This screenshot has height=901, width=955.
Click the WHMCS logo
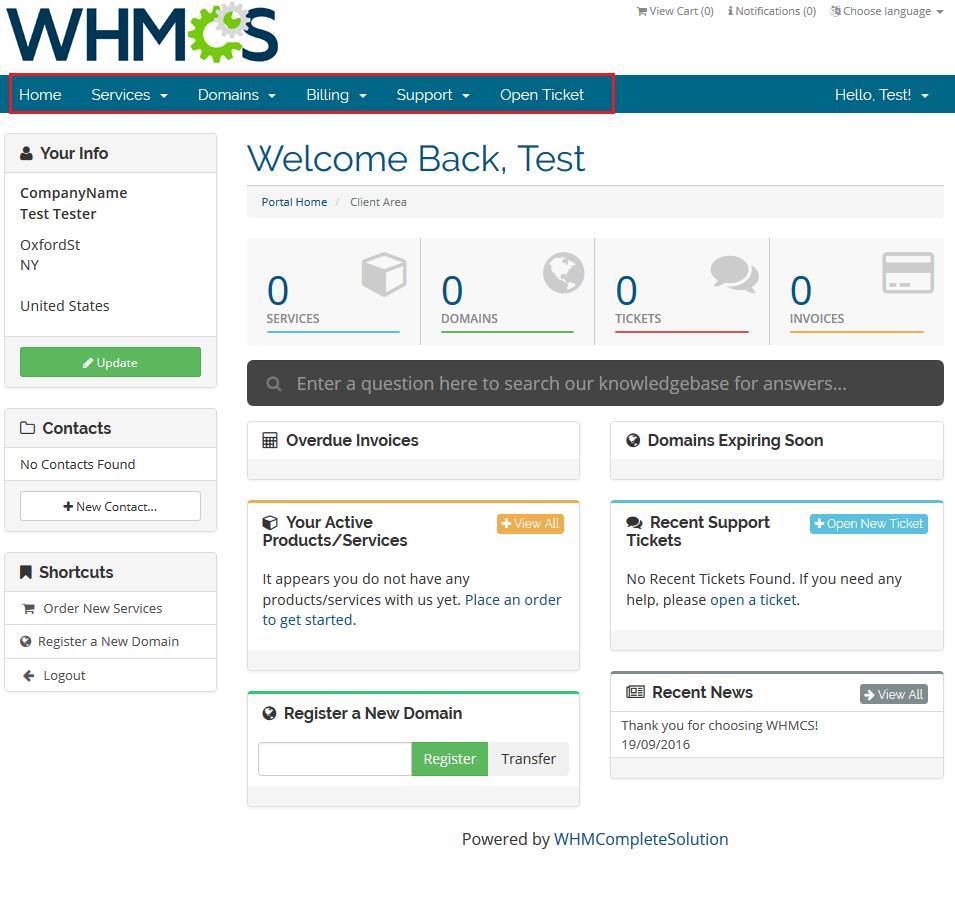pos(142,32)
